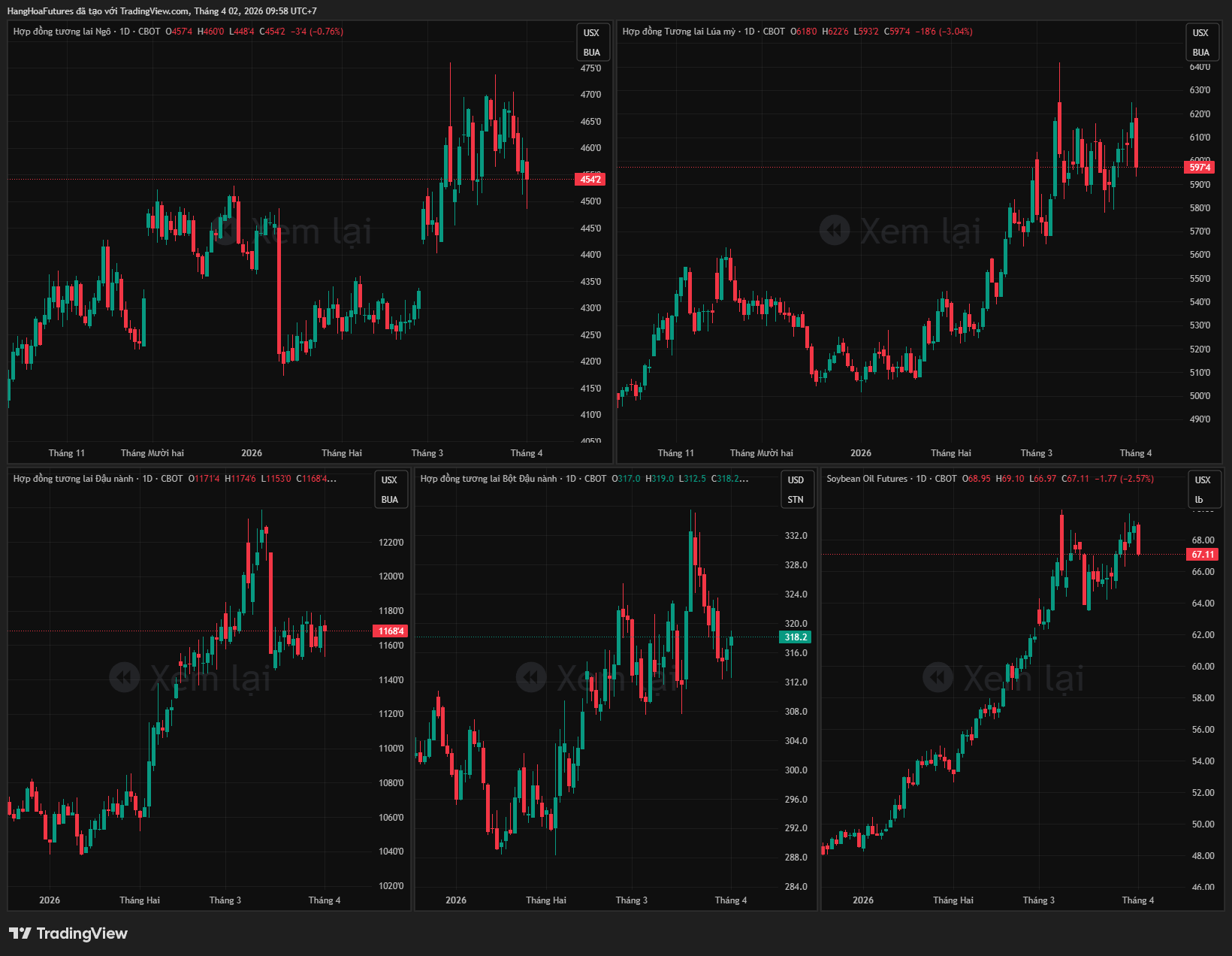Select the wheat chart title 'Hợp đồng Tương lai Lúa mỳ'
Viewport: 1232px width, 956px height.
[679, 32]
